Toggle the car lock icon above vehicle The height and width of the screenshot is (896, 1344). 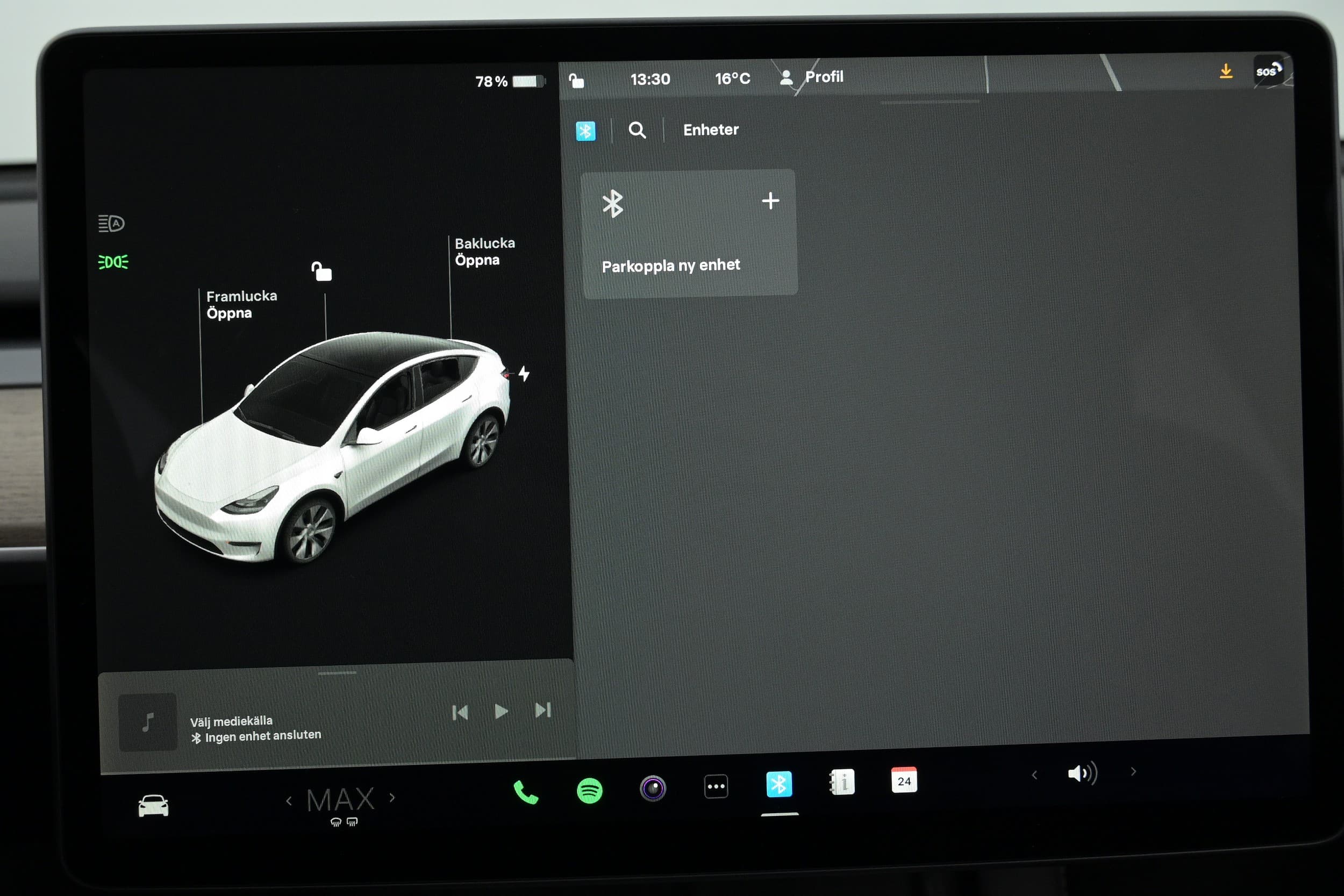click(321, 271)
